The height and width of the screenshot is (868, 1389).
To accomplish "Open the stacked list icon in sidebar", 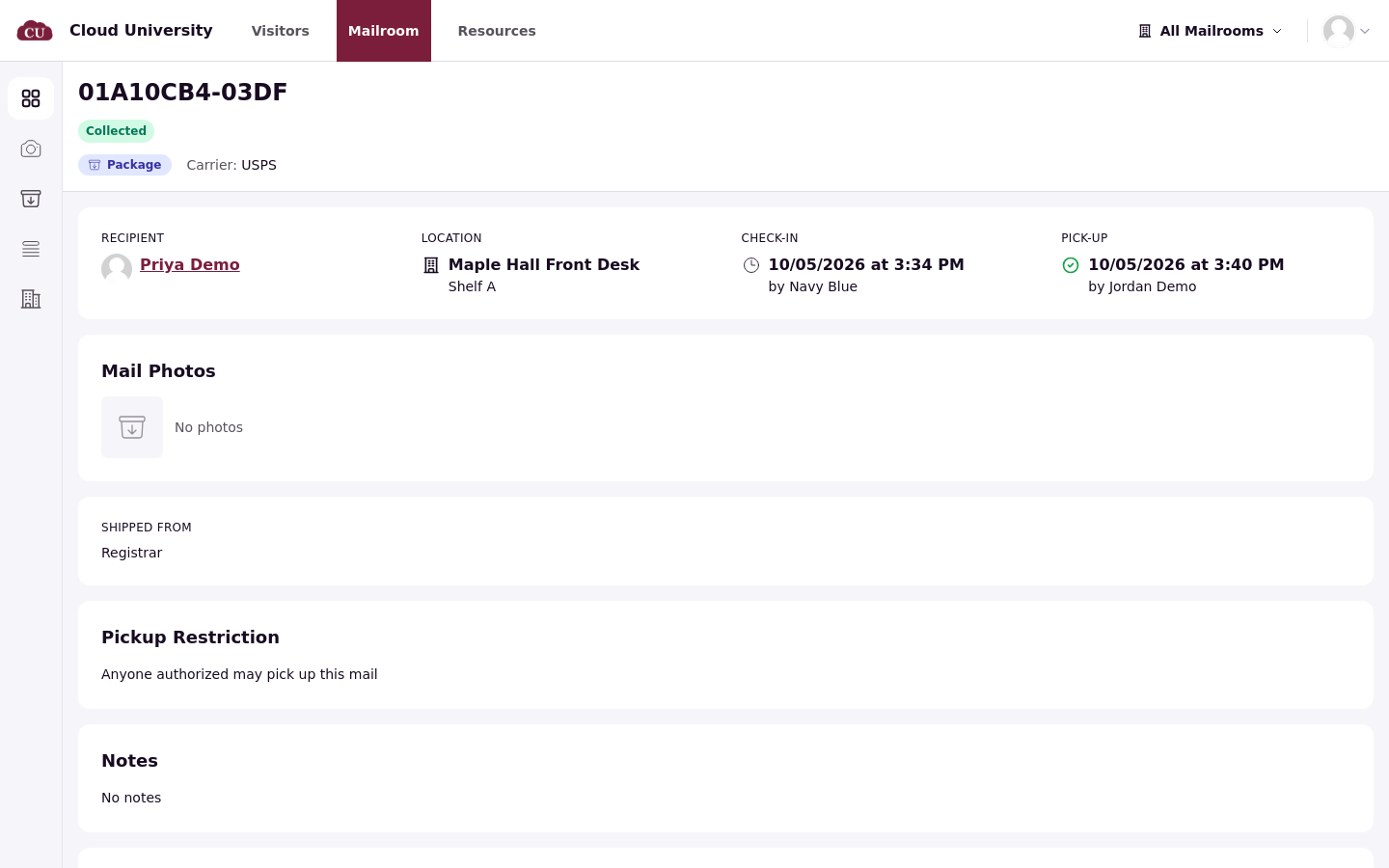I will (x=31, y=249).
